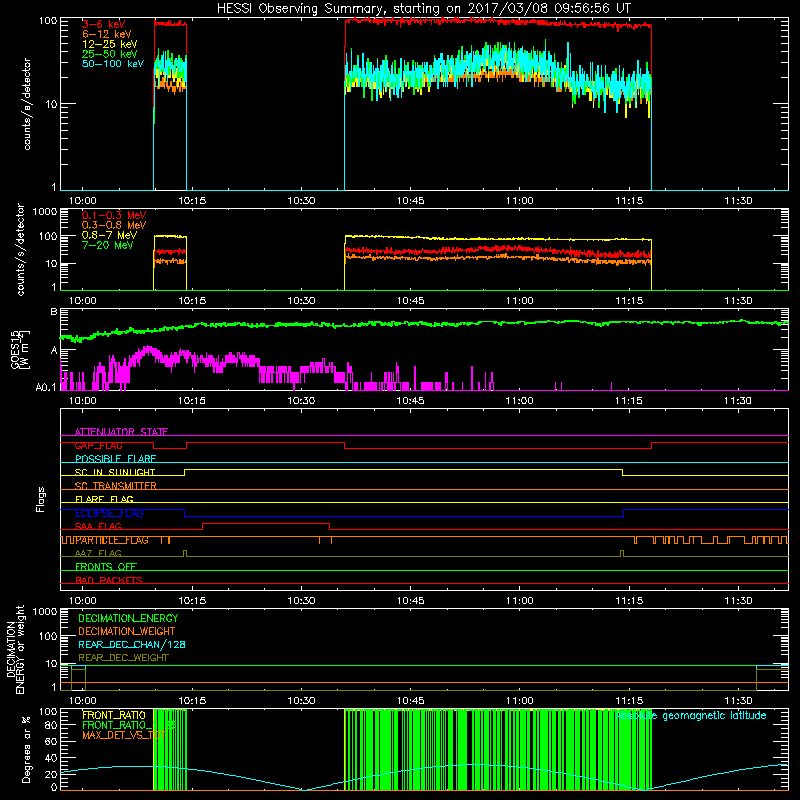Click the '0.8-7 MeV' legend label
The image size is (800, 800).
109,235
